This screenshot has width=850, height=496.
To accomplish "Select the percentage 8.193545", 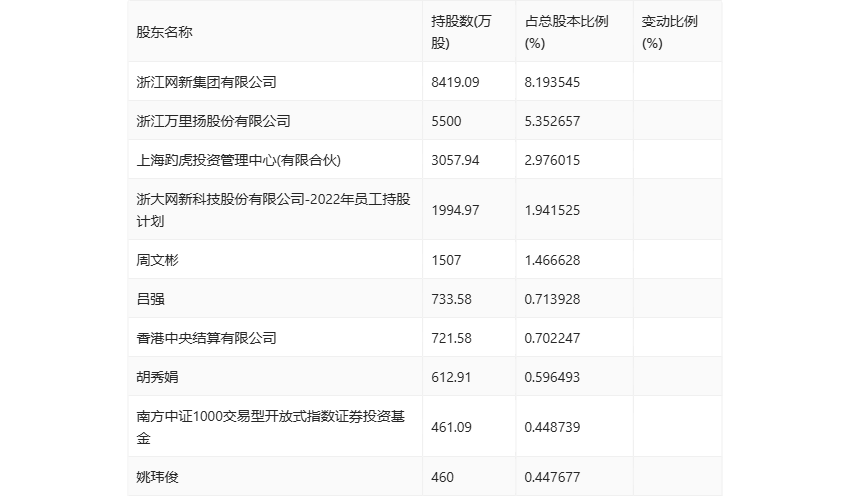I will click(552, 82).
